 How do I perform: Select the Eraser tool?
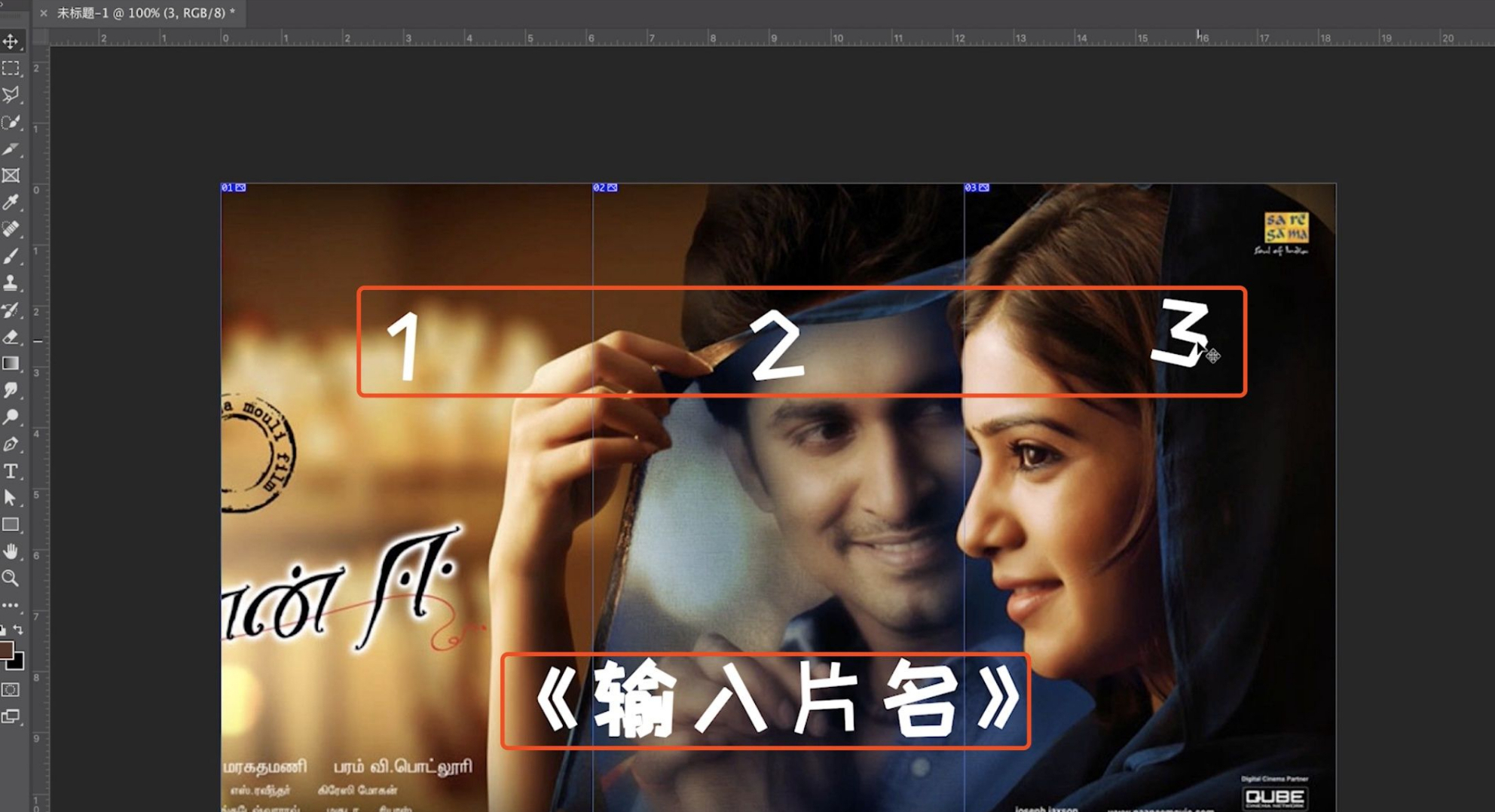click(11, 337)
